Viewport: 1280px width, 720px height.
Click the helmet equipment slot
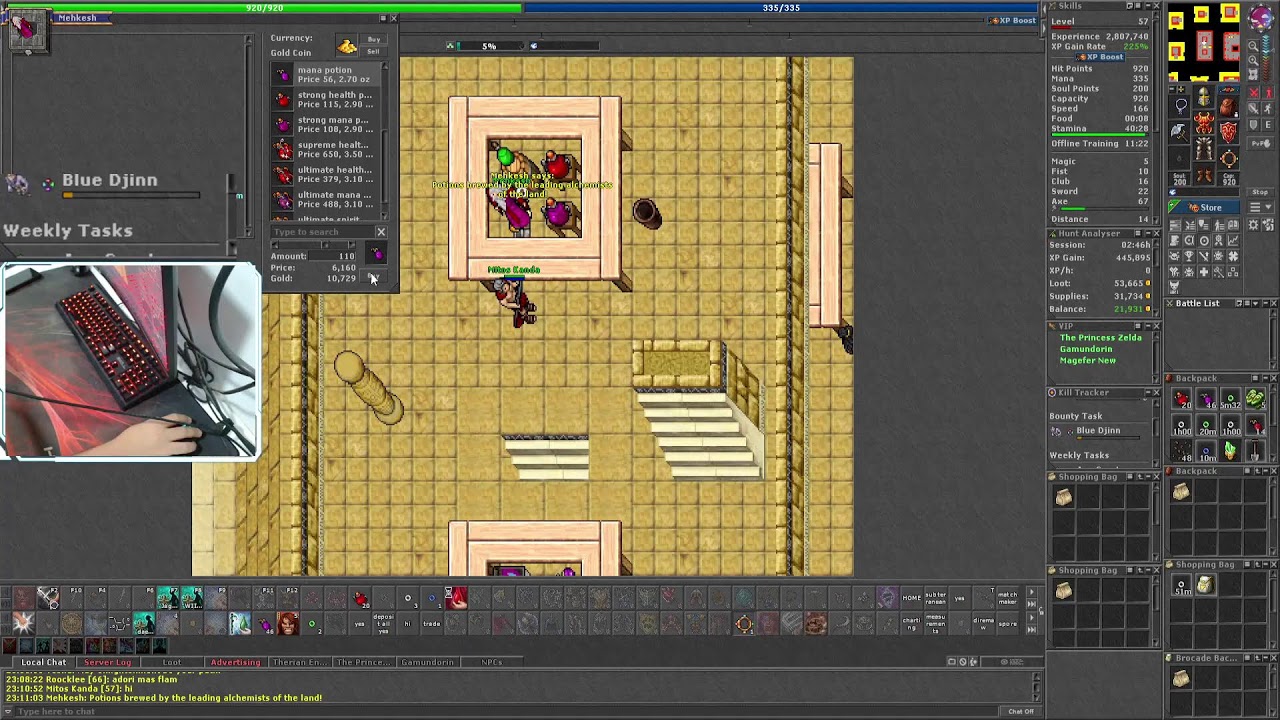click(x=1205, y=99)
